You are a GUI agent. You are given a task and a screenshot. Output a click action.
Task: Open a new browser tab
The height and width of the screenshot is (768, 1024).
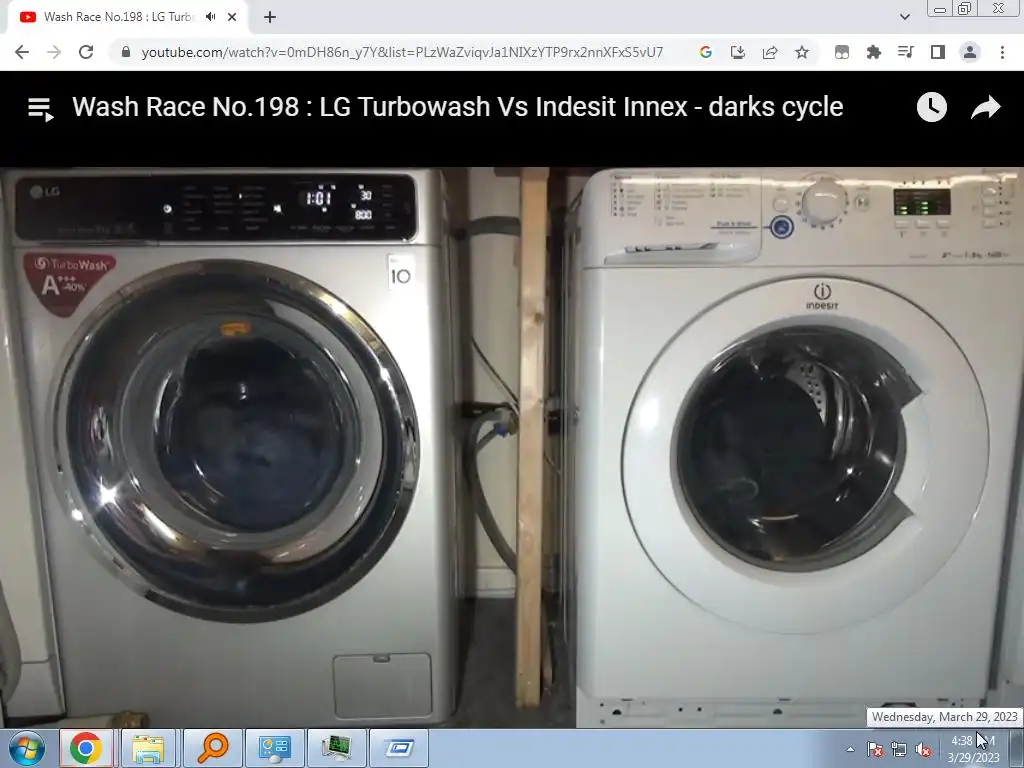pyautogui.click(x=270, y=17)
